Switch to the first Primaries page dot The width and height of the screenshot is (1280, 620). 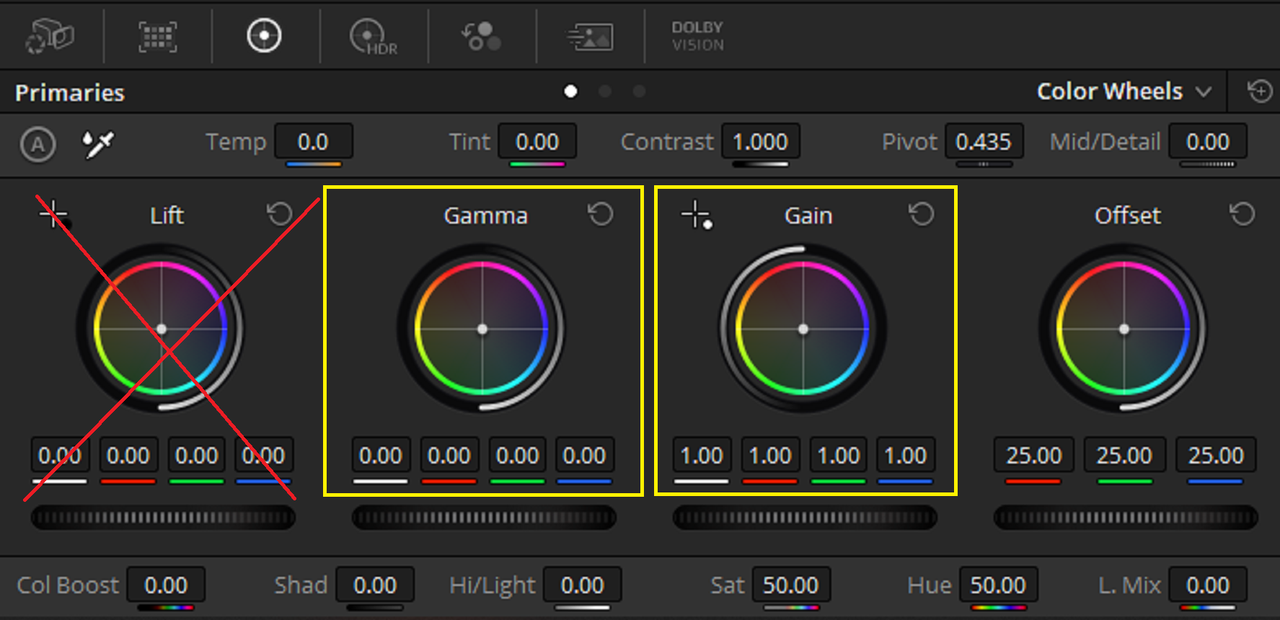[x=571, y=91]
